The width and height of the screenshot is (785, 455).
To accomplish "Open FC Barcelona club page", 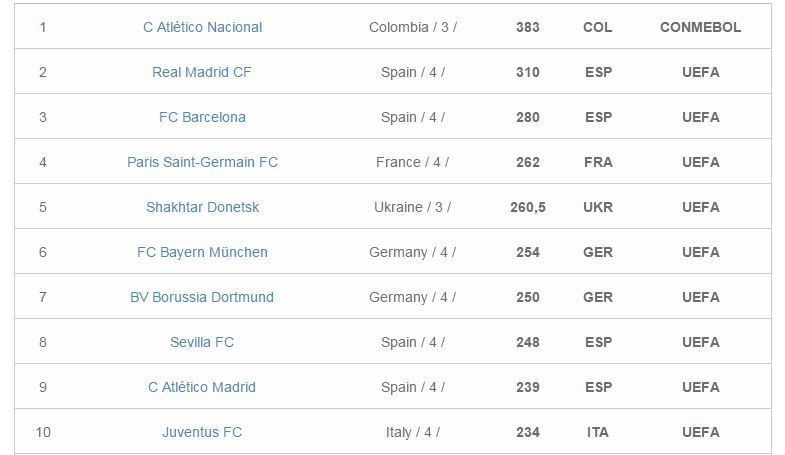I will (202, 117).
